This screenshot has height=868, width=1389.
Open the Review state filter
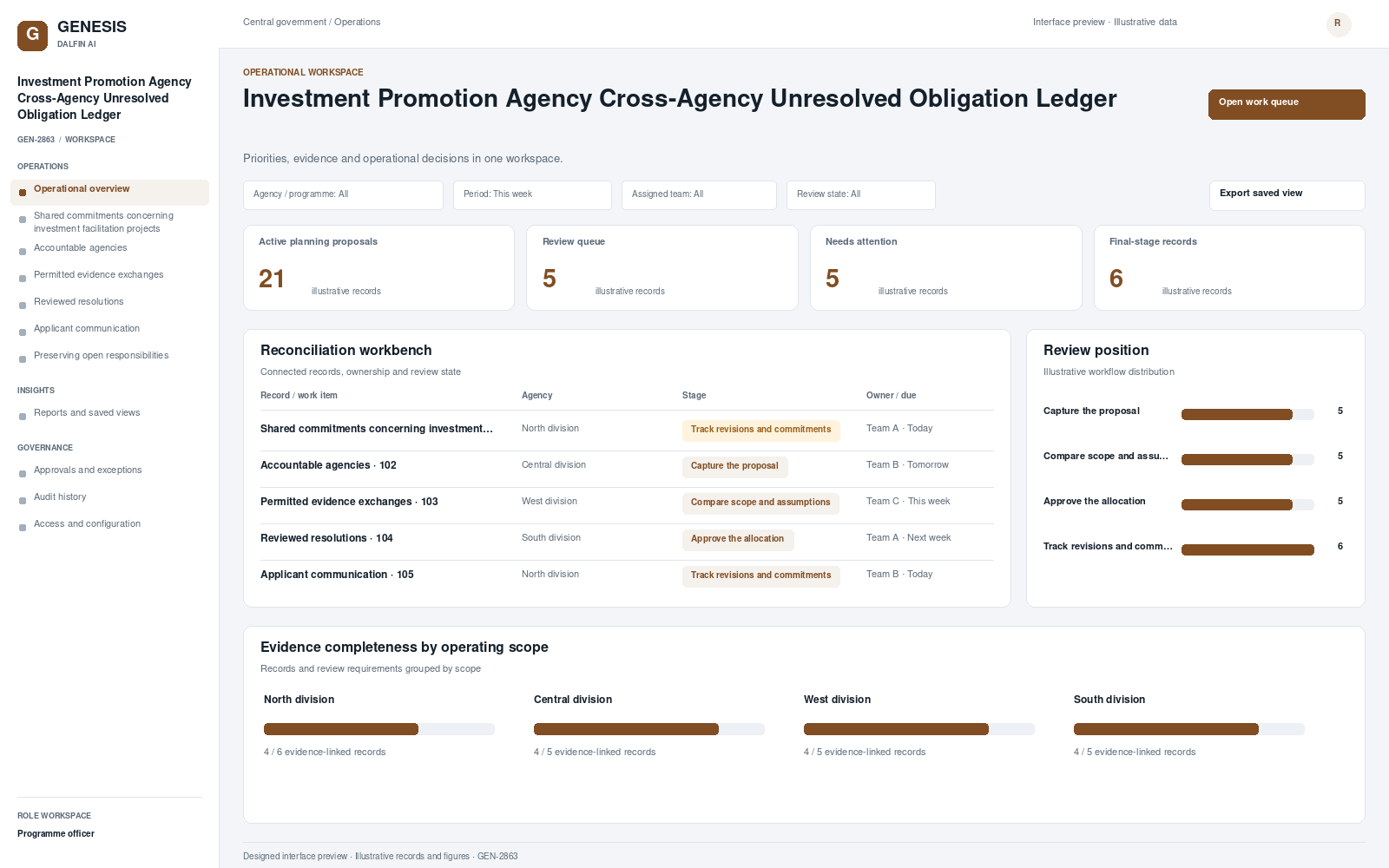[861, 194]
